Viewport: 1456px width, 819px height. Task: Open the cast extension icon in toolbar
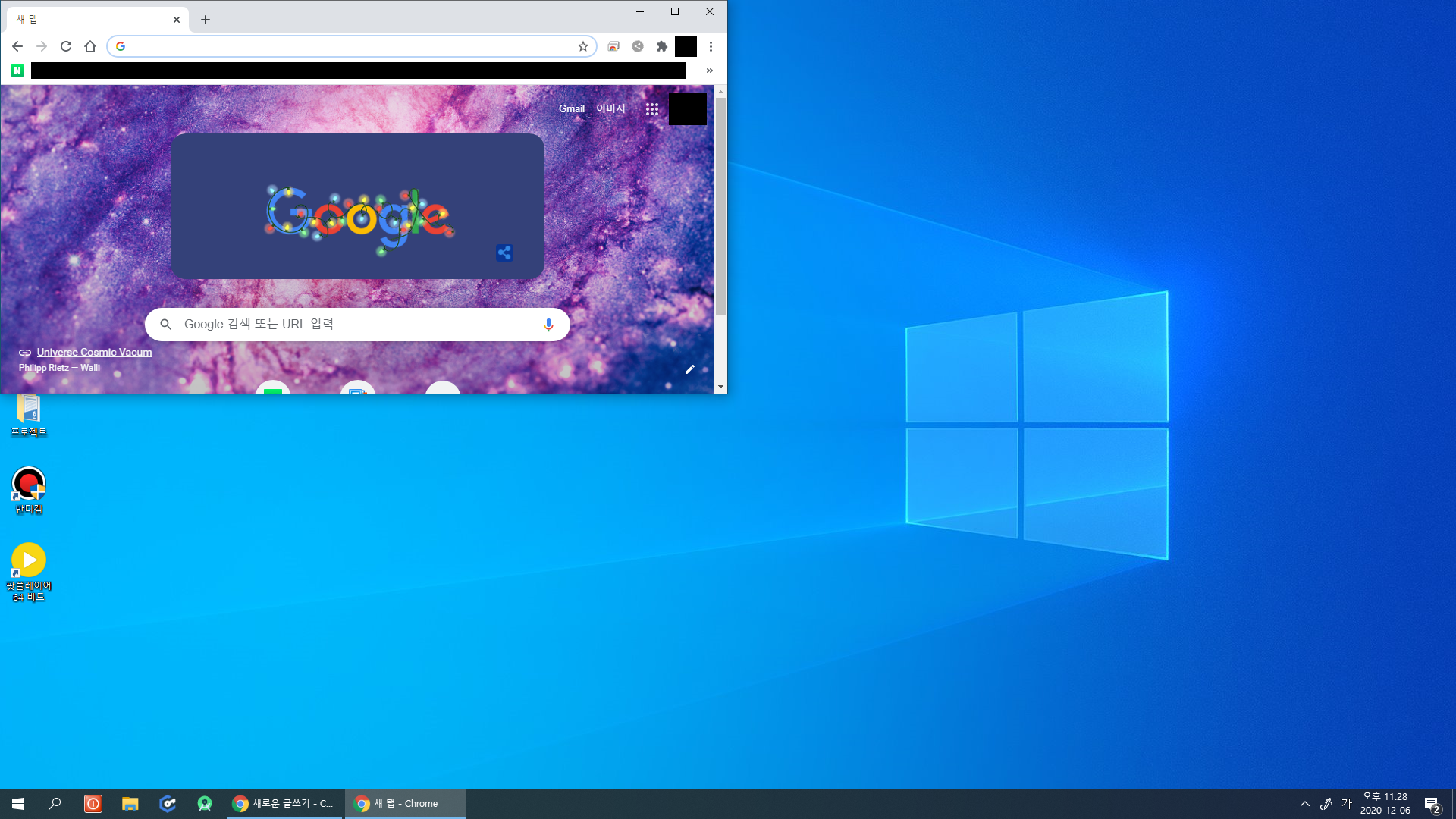coord(613,46)
